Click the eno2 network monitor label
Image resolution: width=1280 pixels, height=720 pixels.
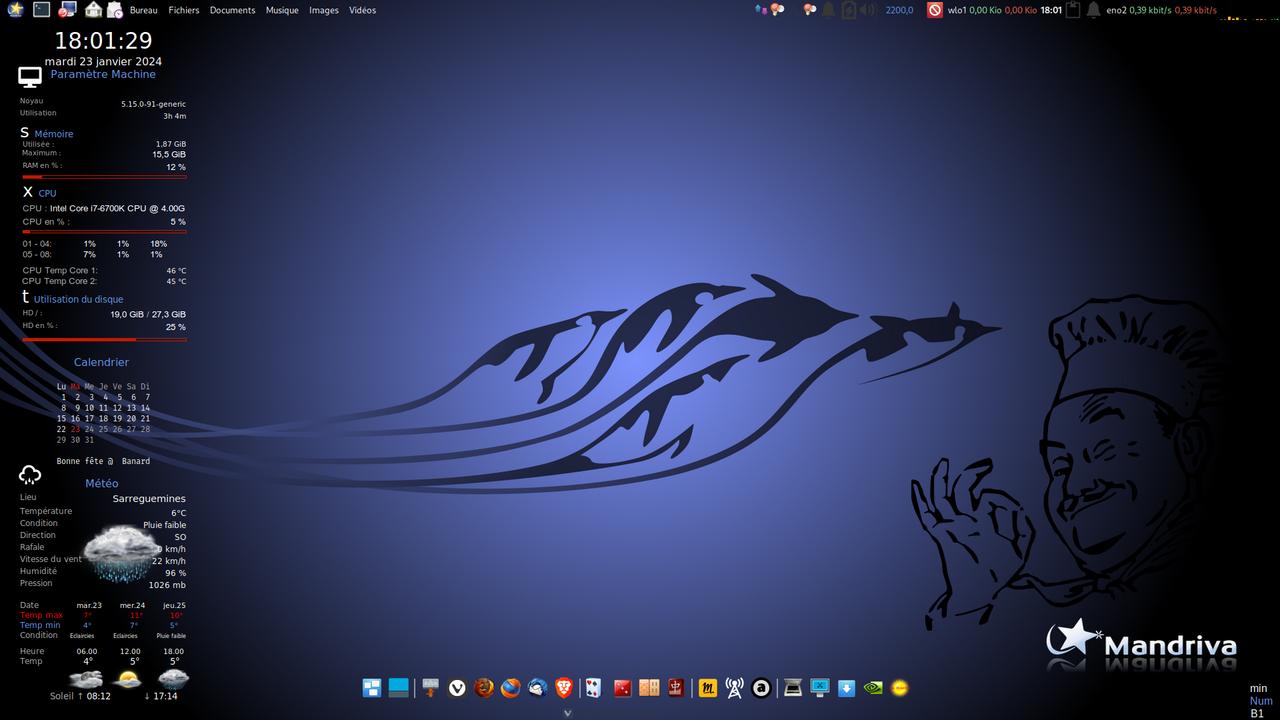pos(1116,10)
